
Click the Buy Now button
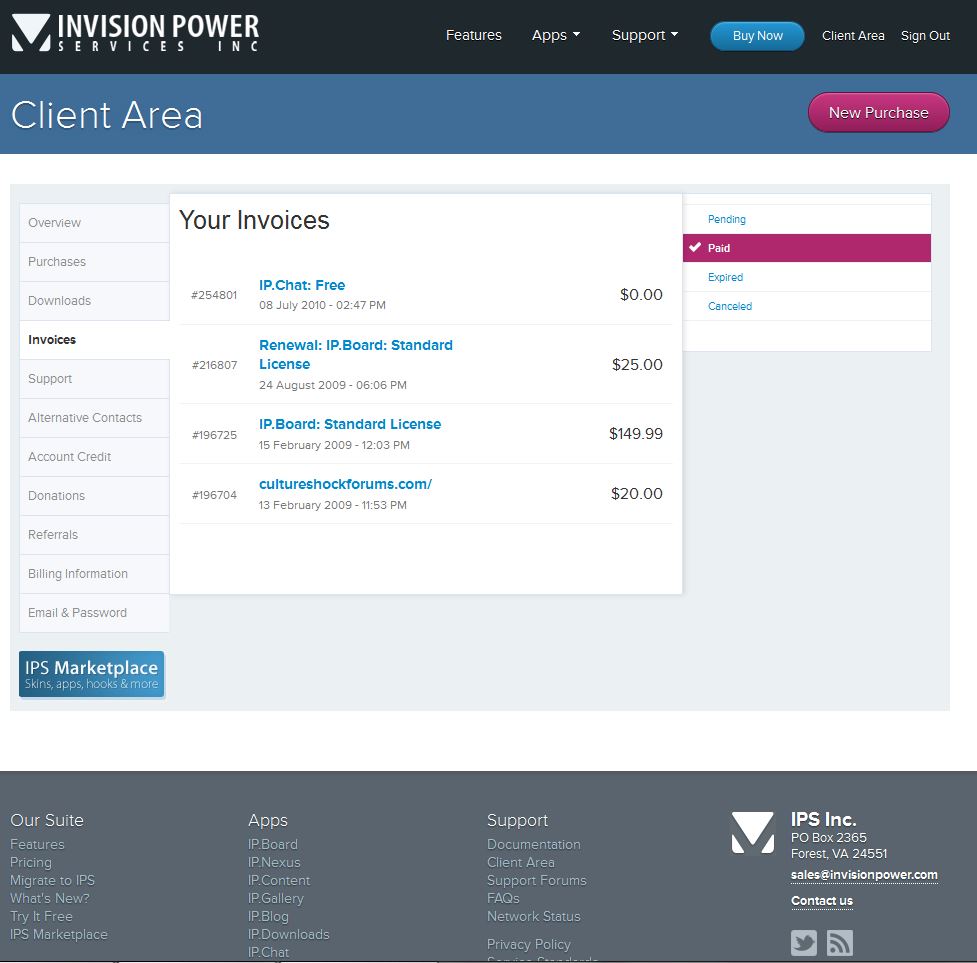click(757, 36)
